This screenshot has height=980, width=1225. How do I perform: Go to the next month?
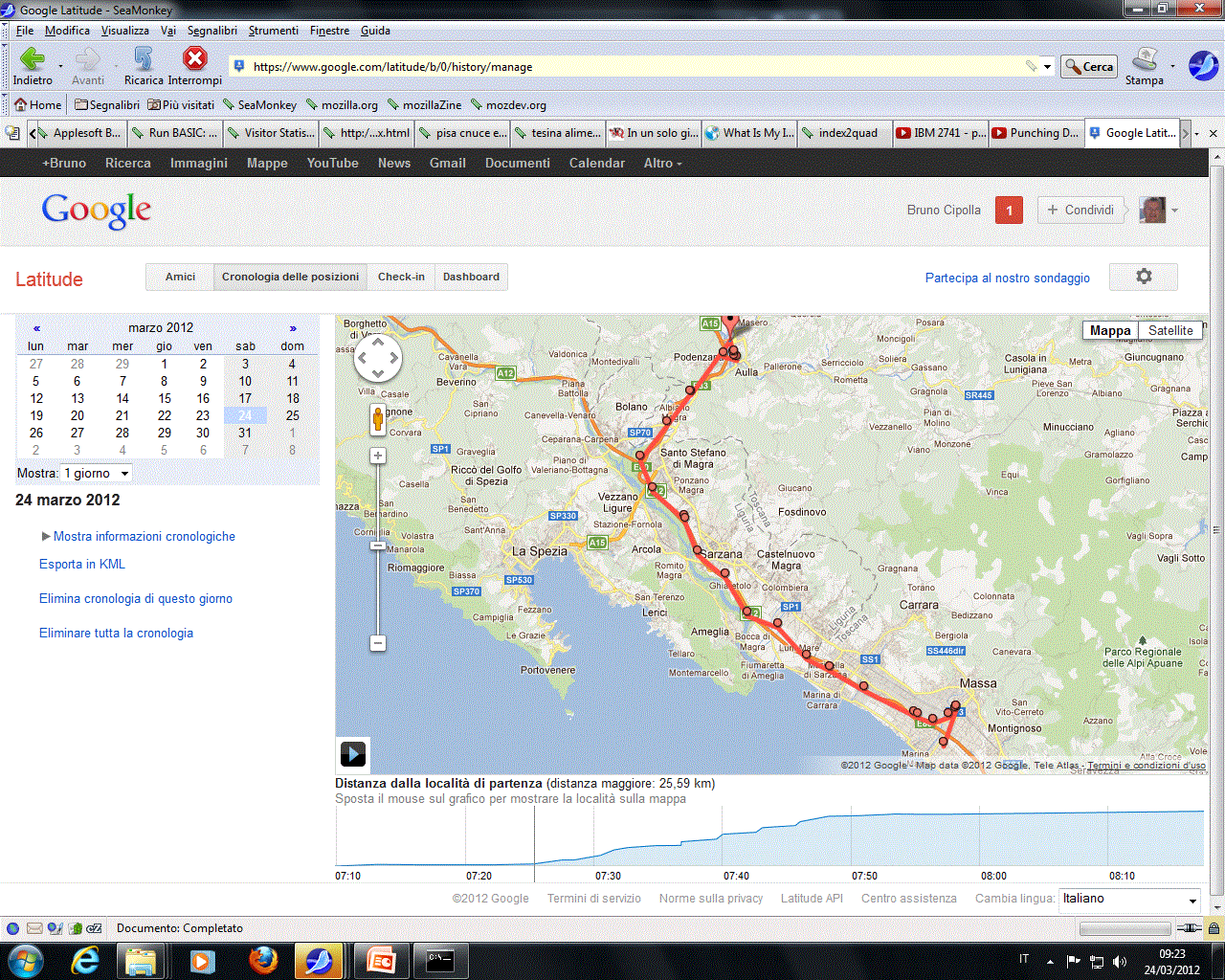[x=293, y=327]
